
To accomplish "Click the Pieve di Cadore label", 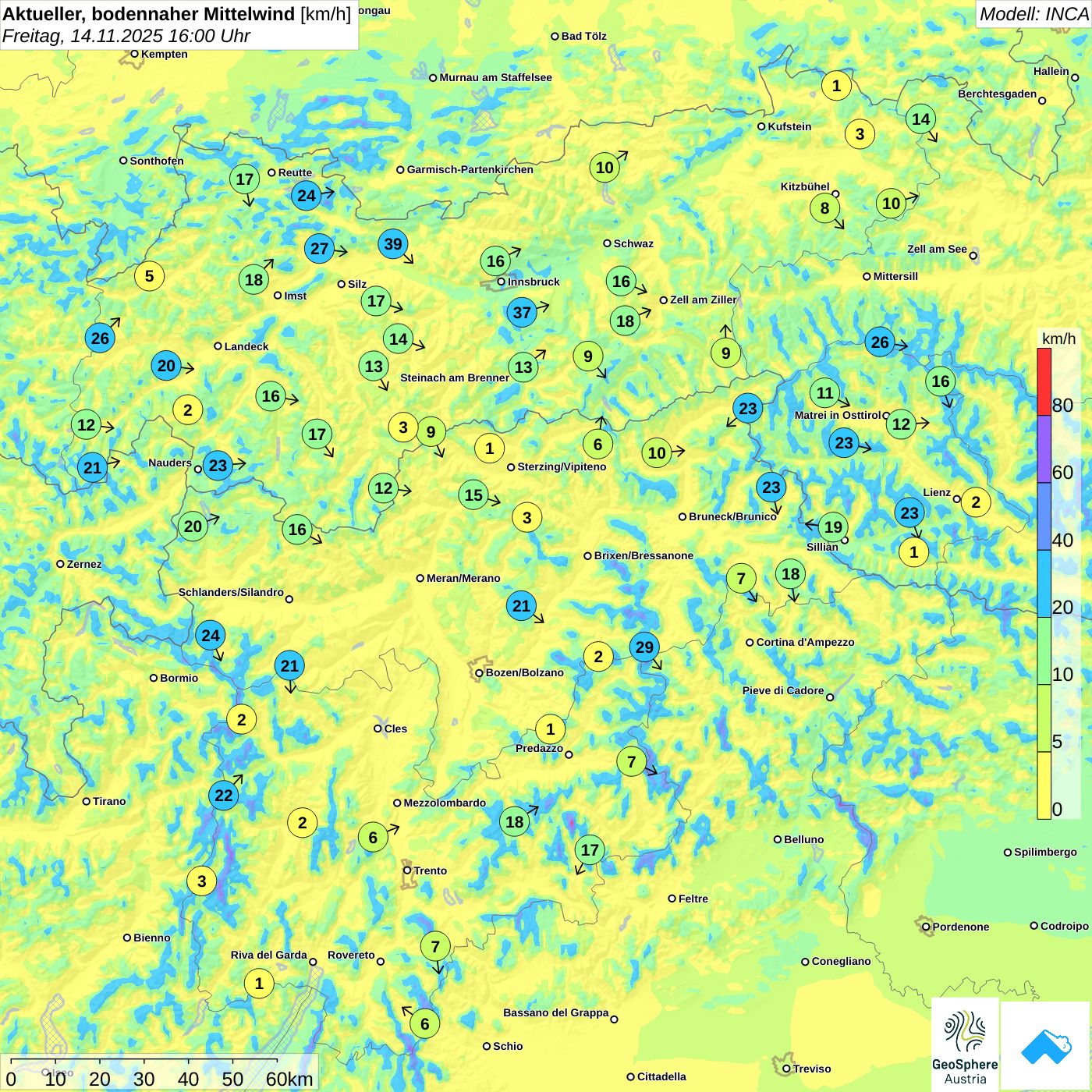I will pos(783,690).
